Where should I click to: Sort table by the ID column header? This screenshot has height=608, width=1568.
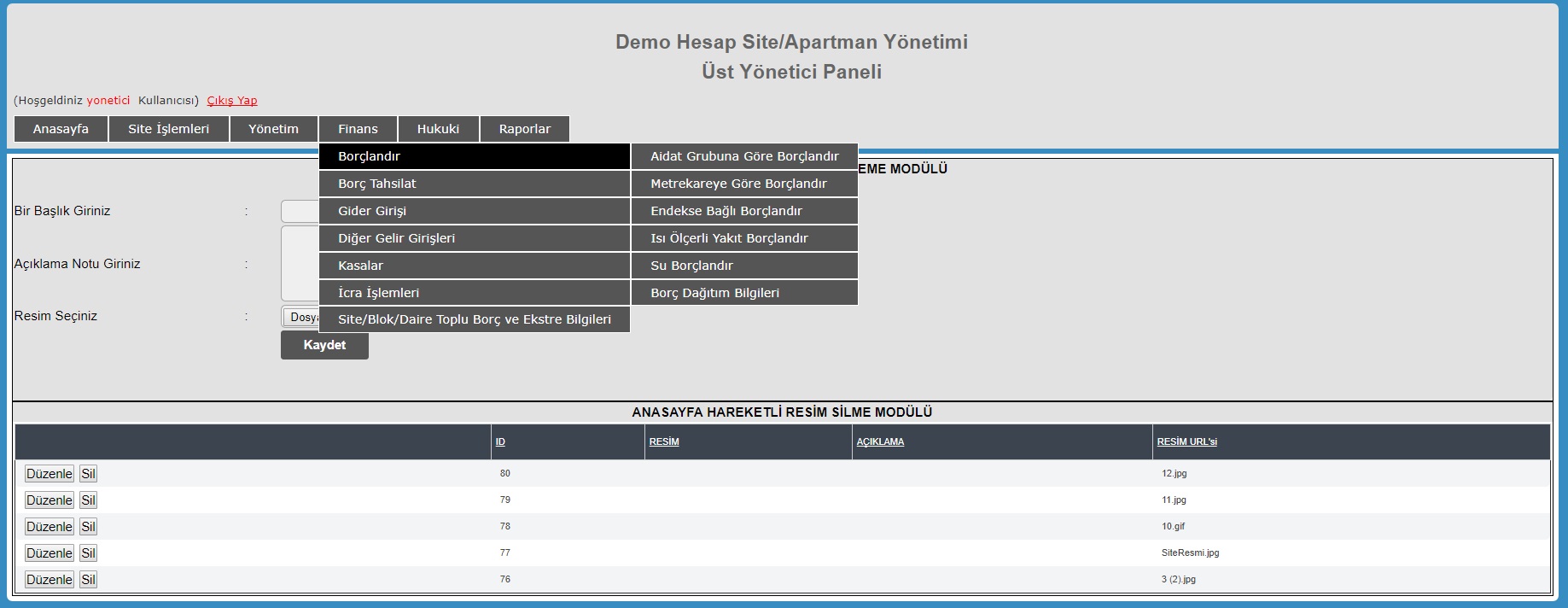pyautogui.click(x=500, y=441)
